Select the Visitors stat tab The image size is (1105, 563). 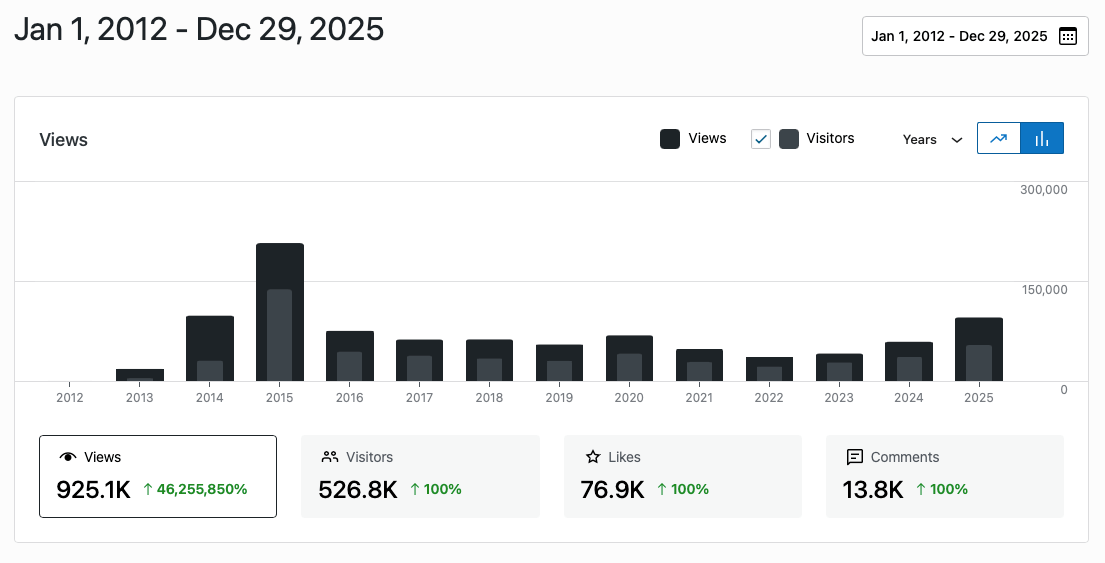click(420, 476)
